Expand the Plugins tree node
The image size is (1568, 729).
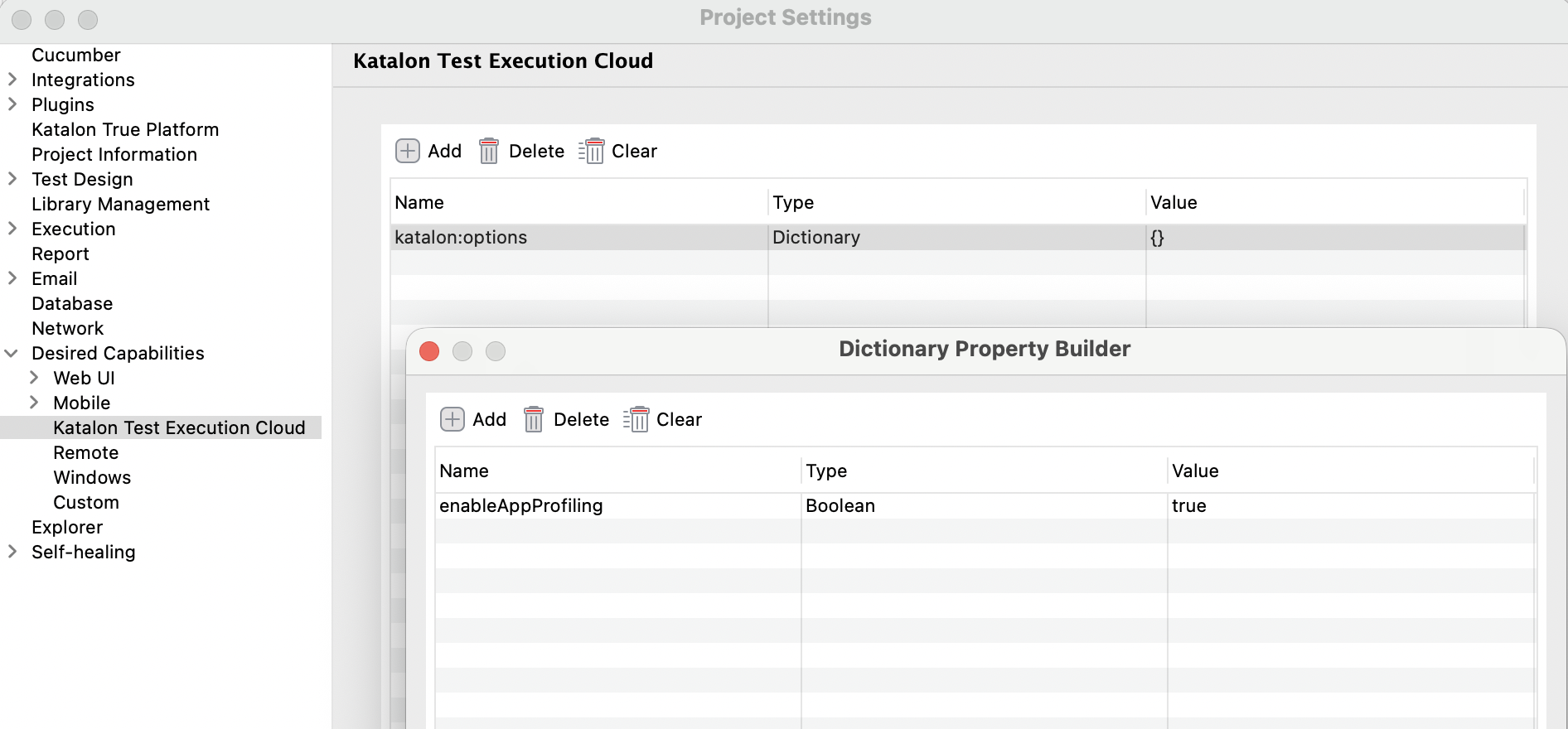click(x=12, y=104)
